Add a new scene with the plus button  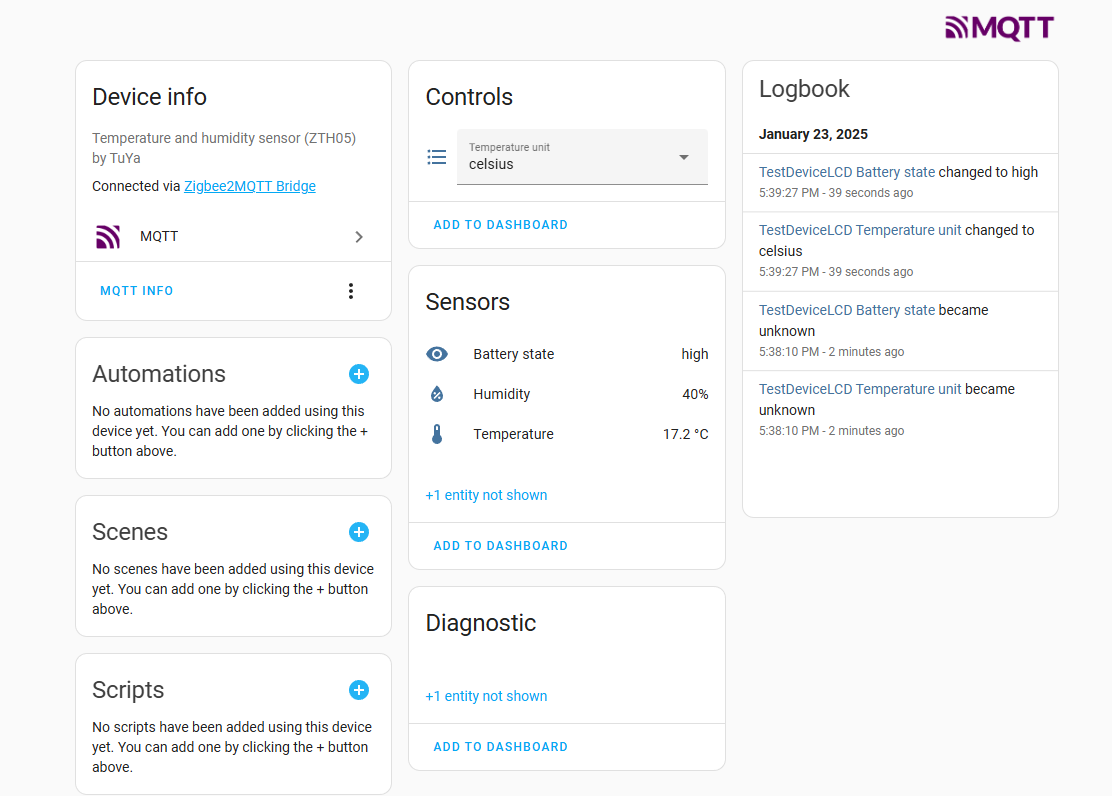click(359, 532)
